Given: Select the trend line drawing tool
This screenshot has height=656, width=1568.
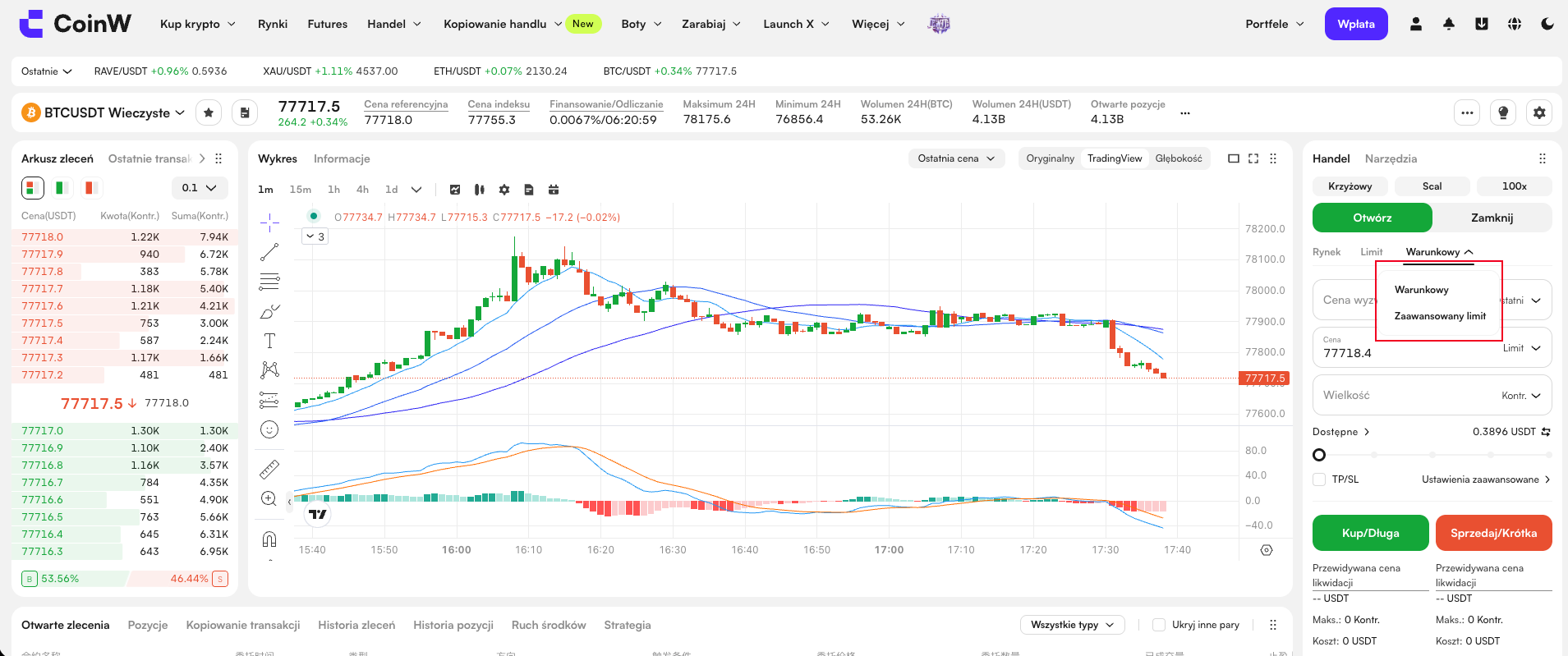Looking at the screenshot, I should (x=269, y=251).
